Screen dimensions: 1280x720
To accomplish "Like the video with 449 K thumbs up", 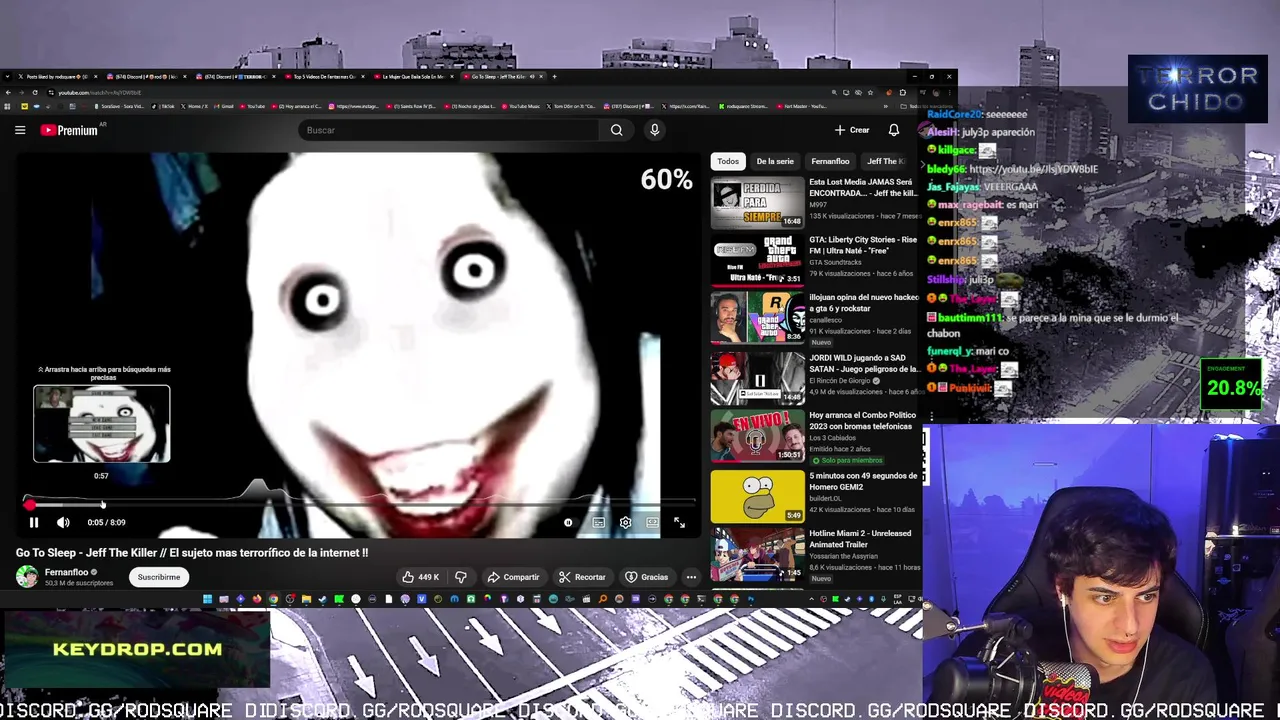I will [x=420, y=577].
